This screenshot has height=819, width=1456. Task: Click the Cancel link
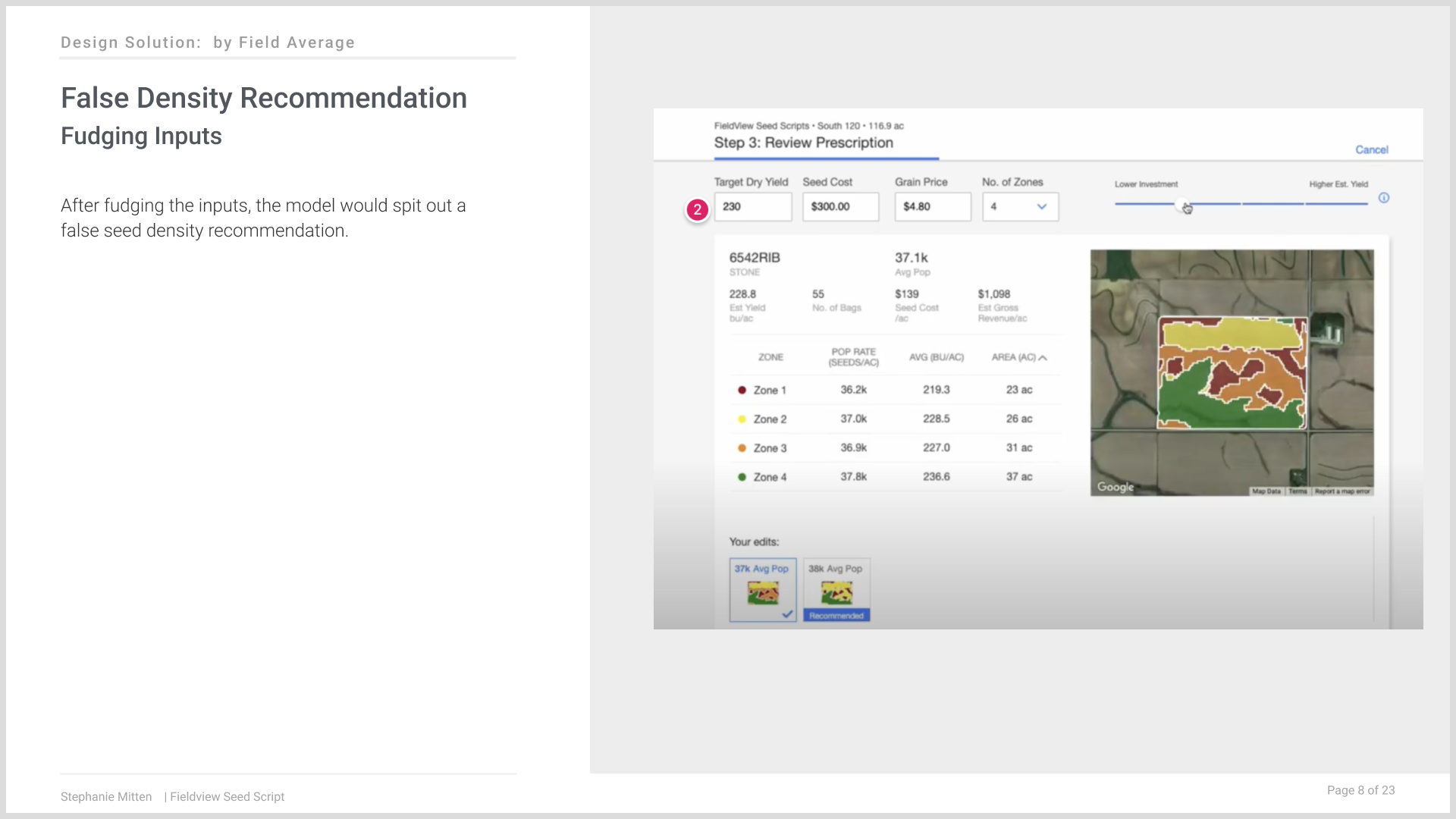click(x=1371, y=149)
